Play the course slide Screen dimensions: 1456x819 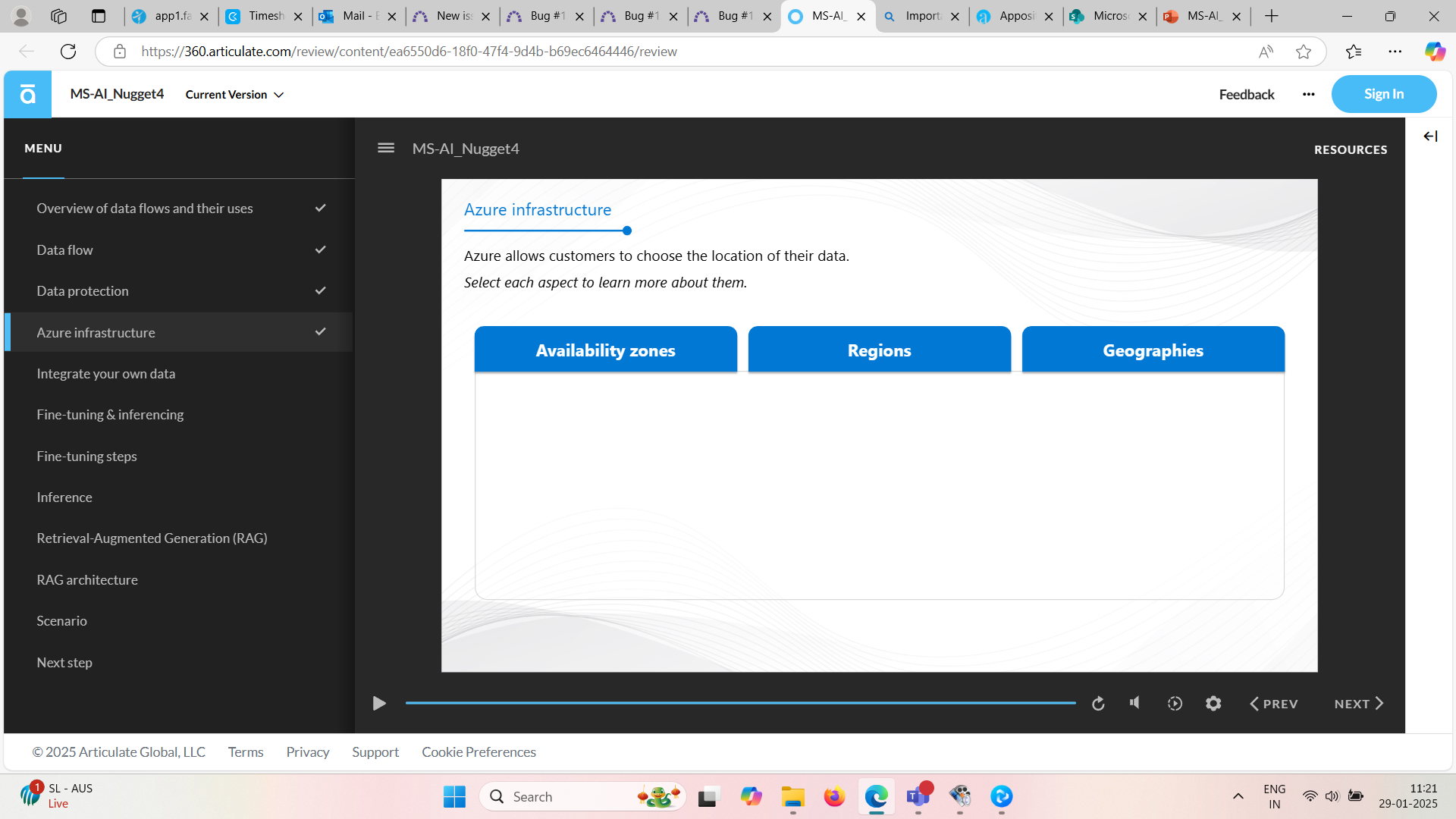[379, 704]
